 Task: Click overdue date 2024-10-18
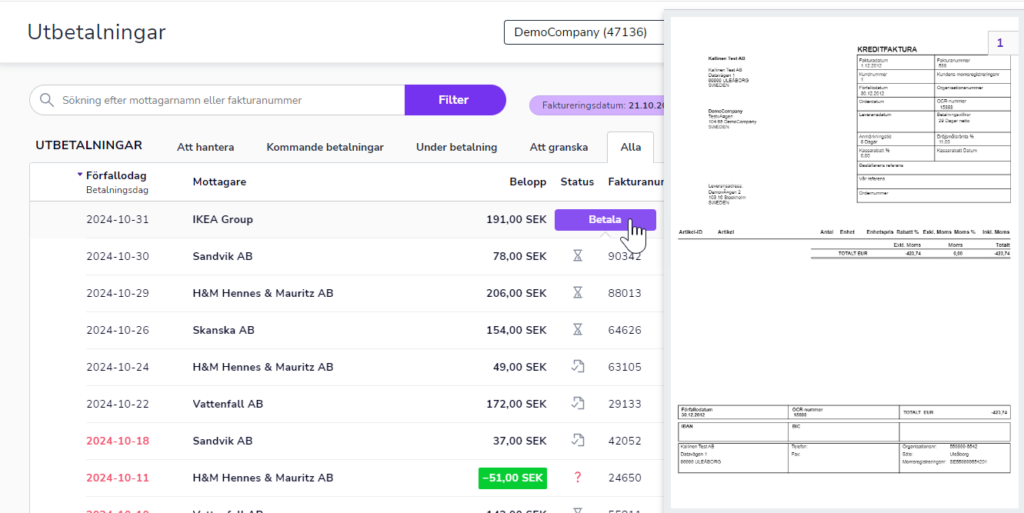[x=118, y=441]
